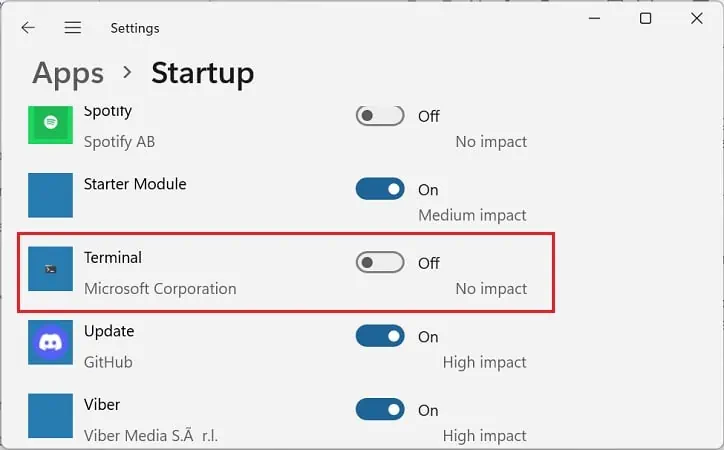The height and width of the screenshot is (450, 724).
Task: Maximize the Settings window
Action: (645, 19)
